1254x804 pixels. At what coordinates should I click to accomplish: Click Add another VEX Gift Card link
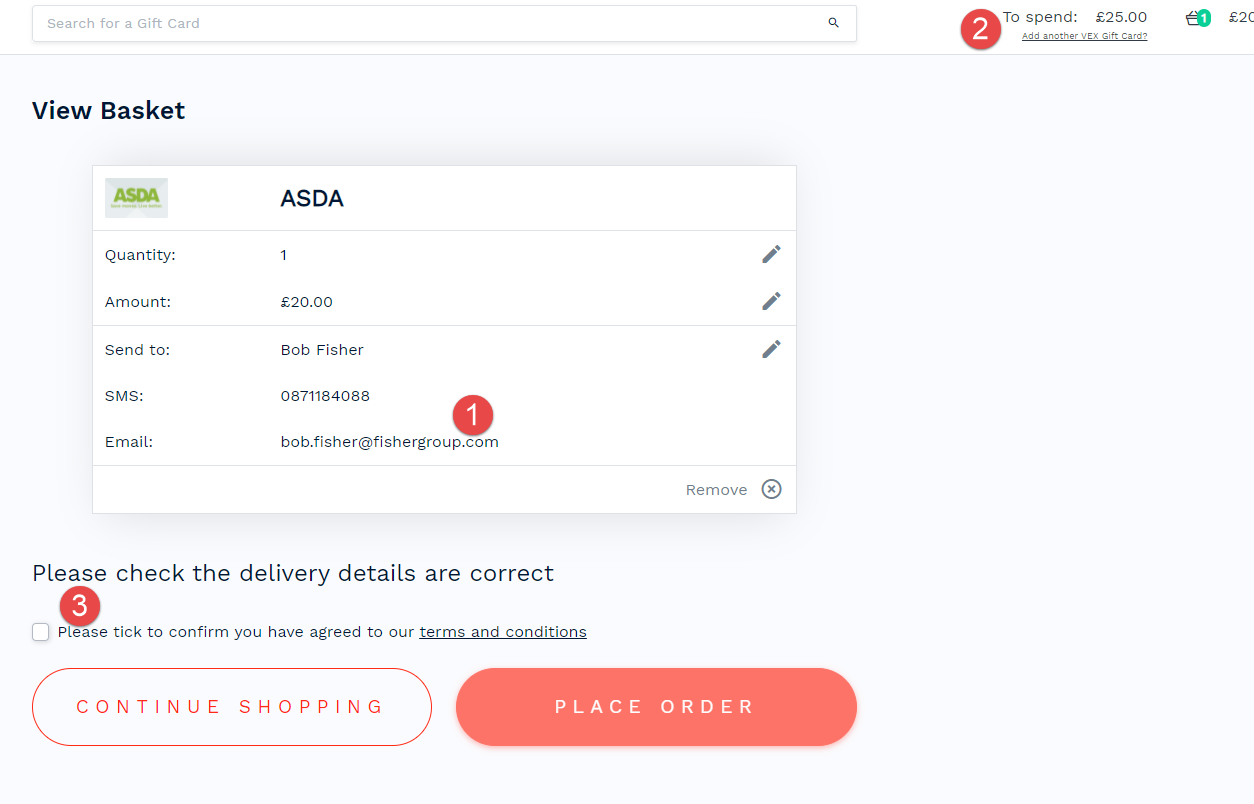1084,36
